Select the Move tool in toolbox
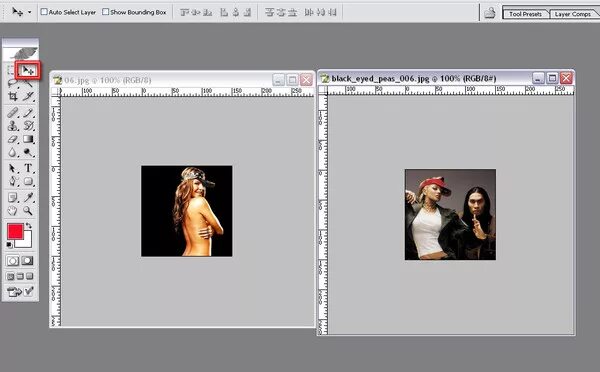Image resolution: width=600 pixels, height=372 pixels. tap(28, 70)
